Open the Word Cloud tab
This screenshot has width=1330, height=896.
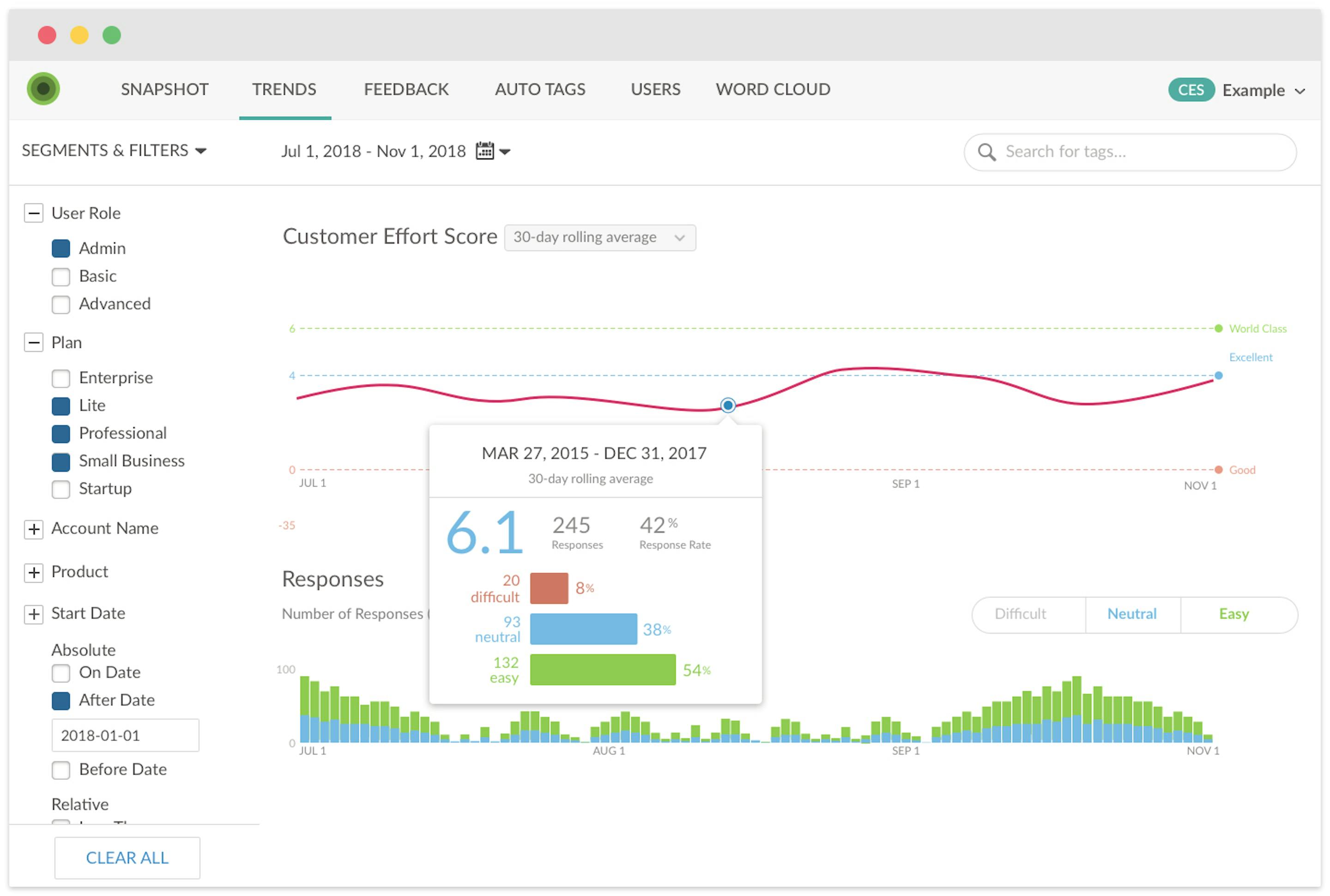click(773, 89)
